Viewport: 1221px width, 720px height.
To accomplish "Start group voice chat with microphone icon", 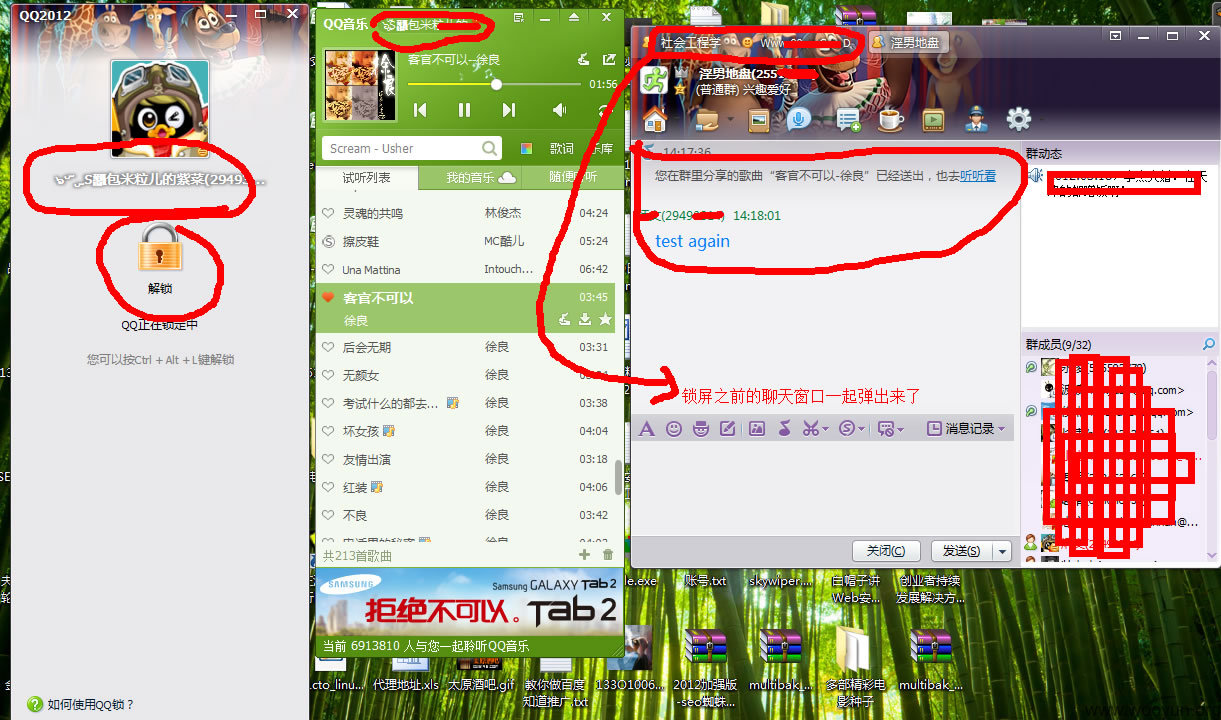I will point(798,121).
